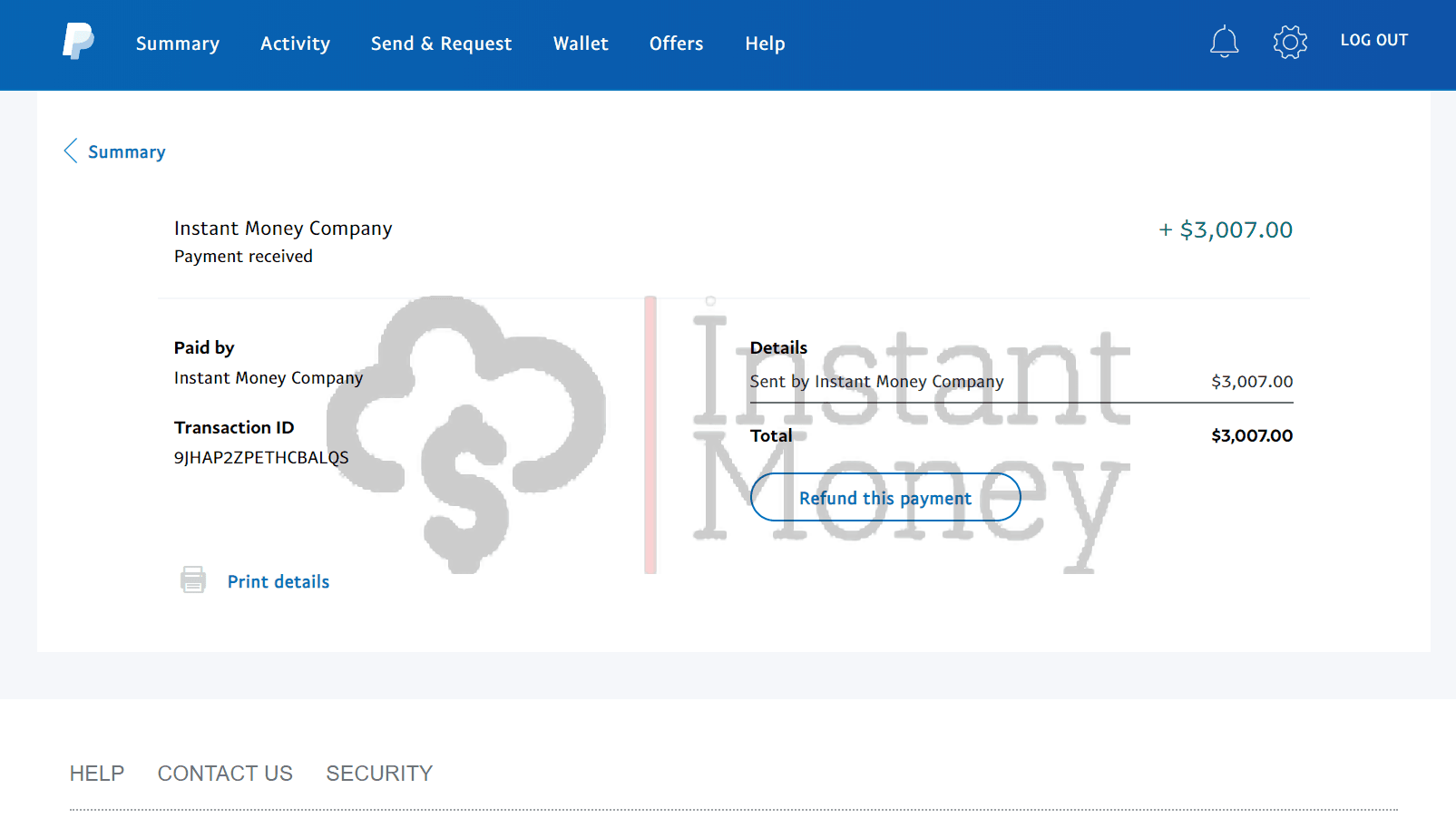Click the Instant Money Company heading
Screen dimensions: 1456x818
283,229
